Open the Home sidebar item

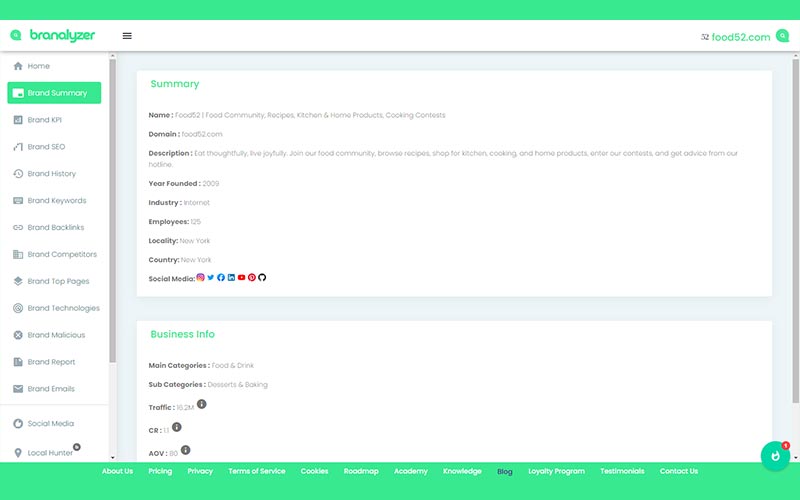coord(54,66)
